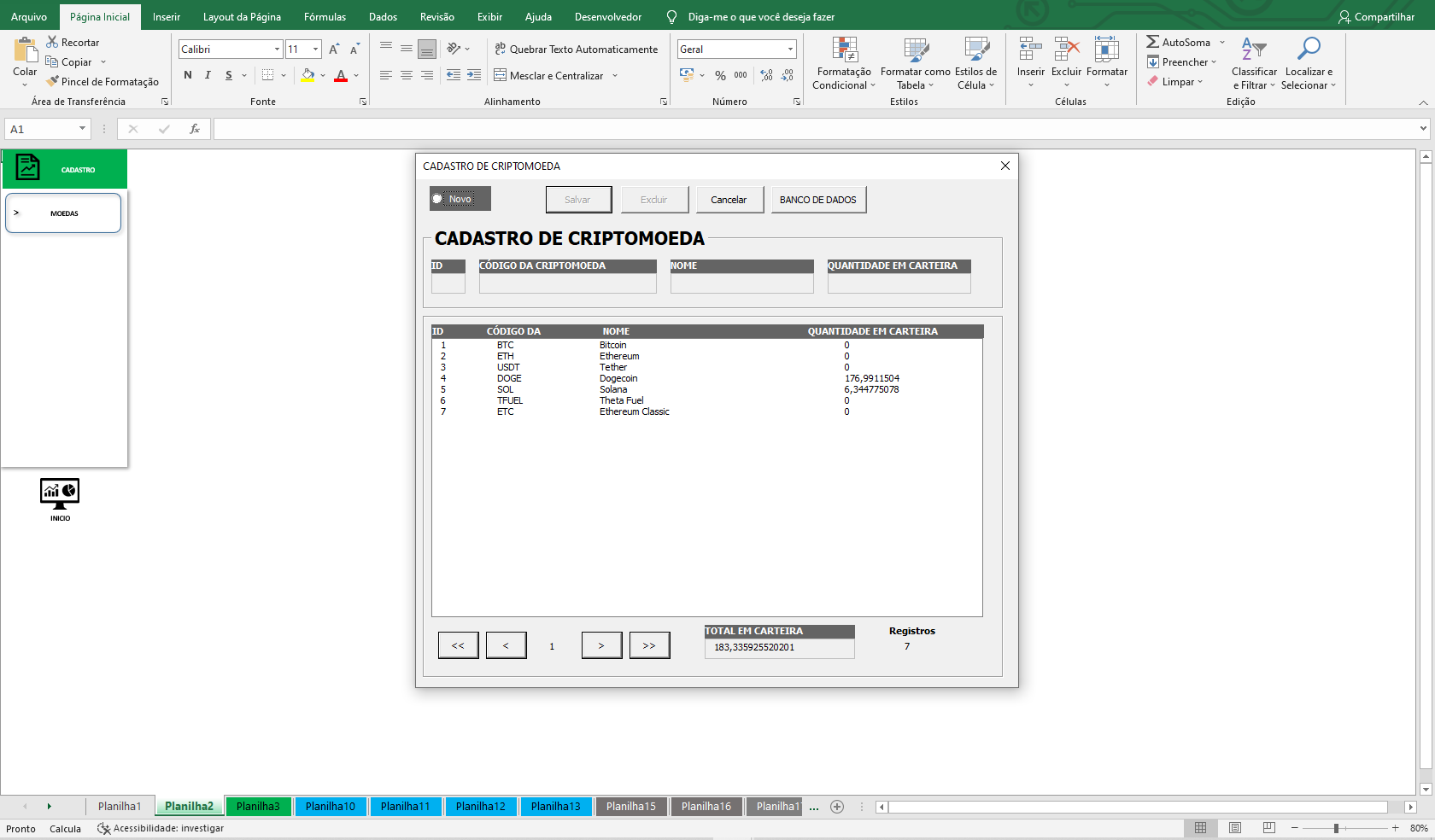Click the NOME input field

(x=741, y=283)
